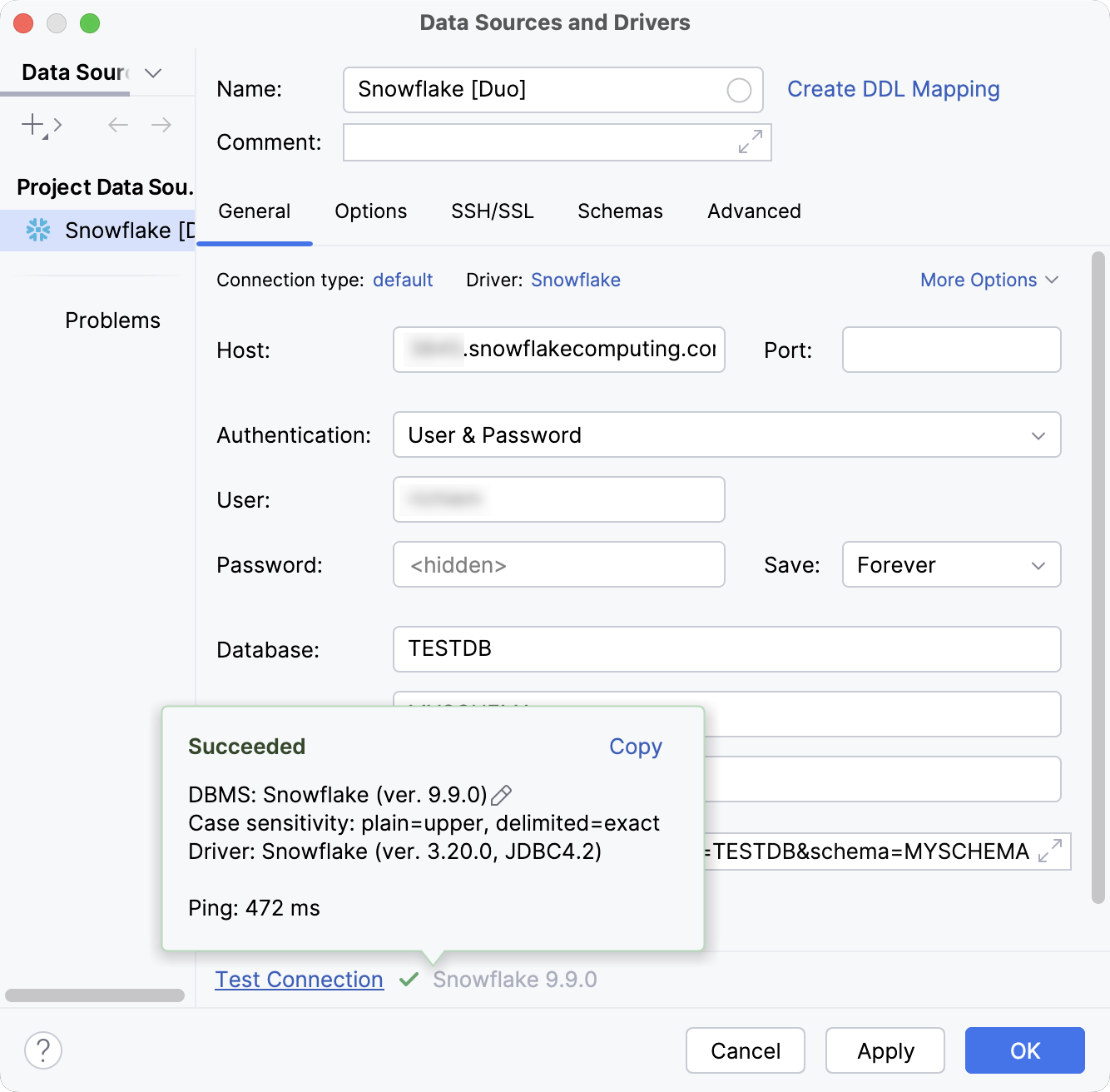Open the Save duration dropdown showing Forever

pyautogui.click(x=951, y=564)
